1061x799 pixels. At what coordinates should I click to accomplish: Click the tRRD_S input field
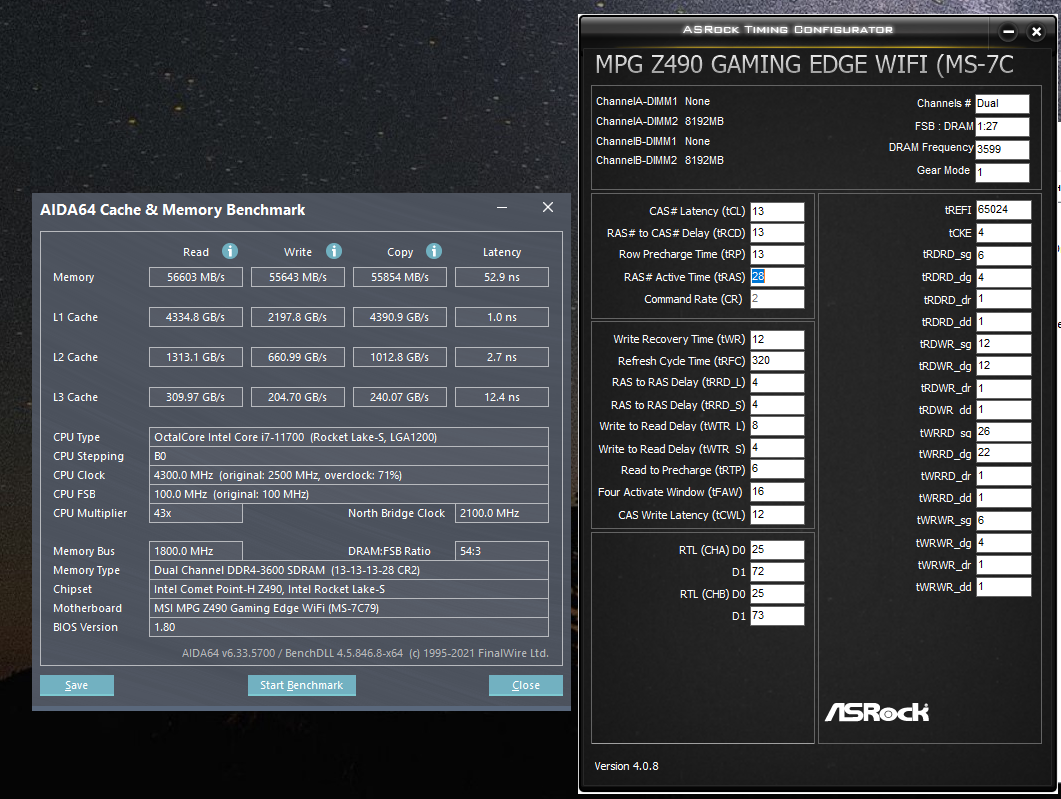point(777,405)
